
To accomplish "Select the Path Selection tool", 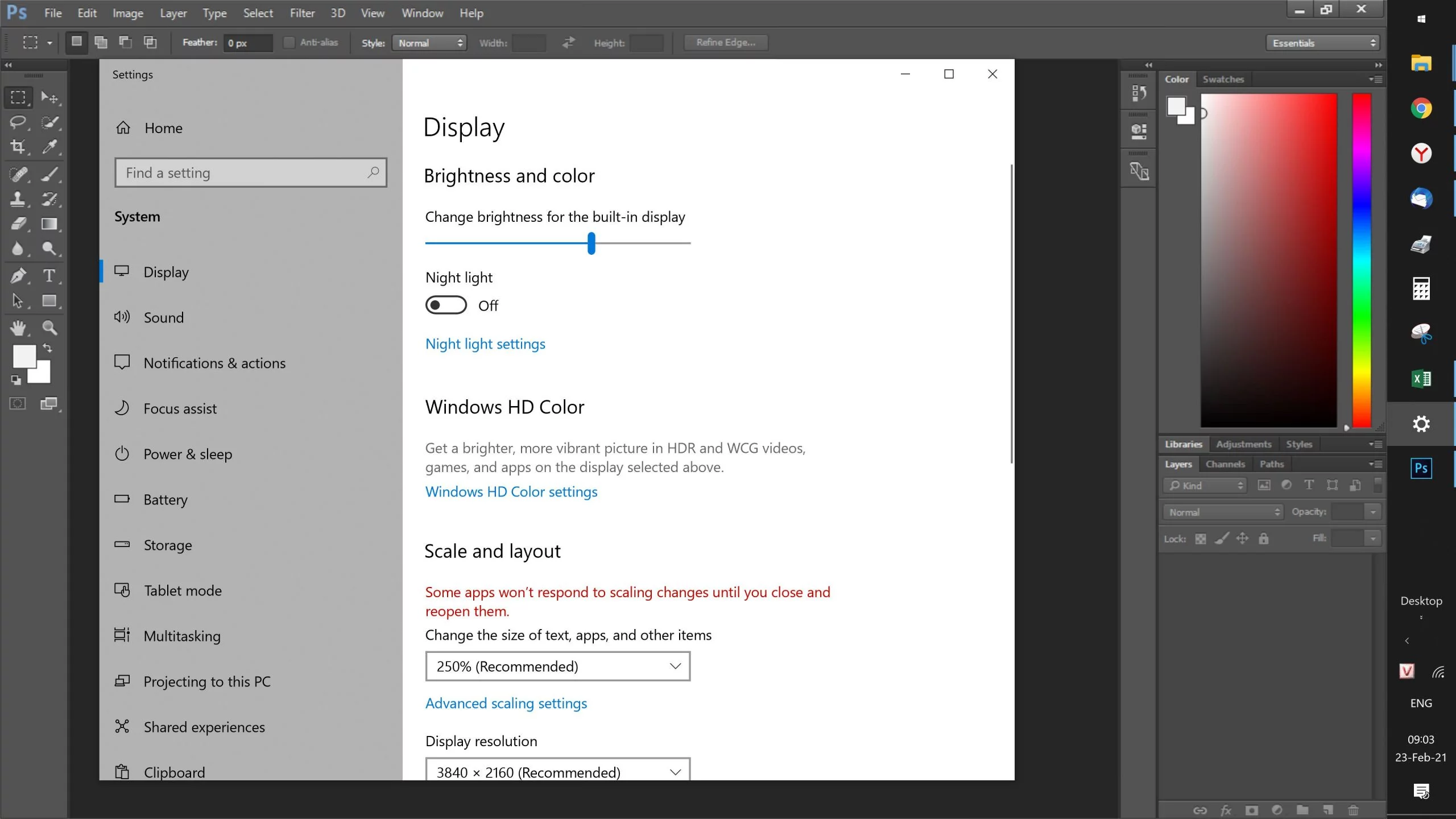I will pos(18,301).
